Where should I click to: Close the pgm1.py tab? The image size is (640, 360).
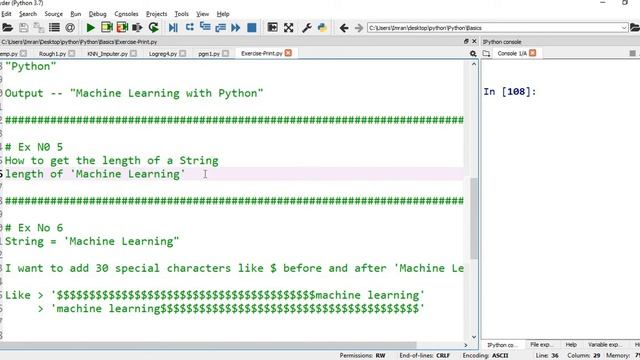(x=225, y=53)
